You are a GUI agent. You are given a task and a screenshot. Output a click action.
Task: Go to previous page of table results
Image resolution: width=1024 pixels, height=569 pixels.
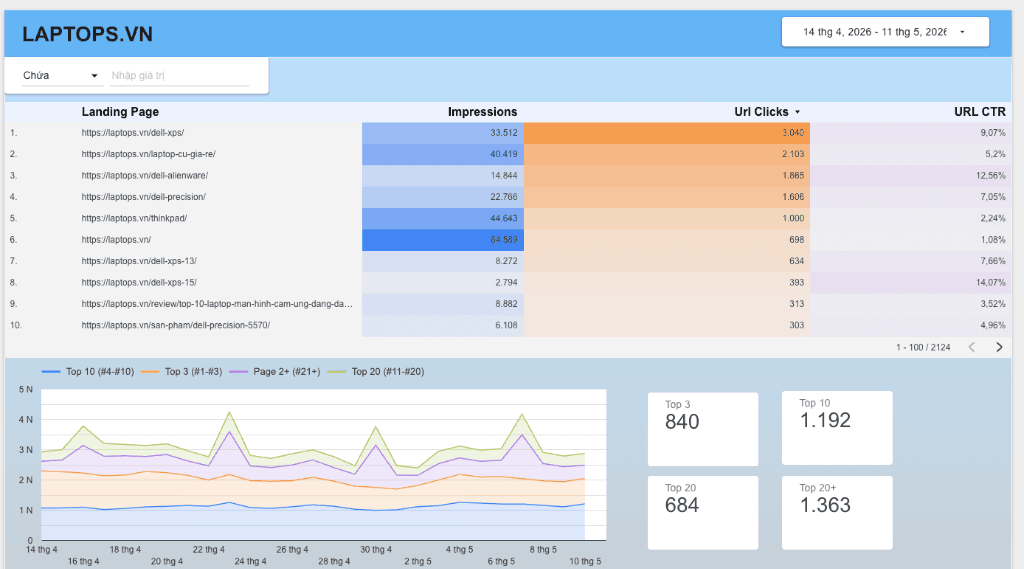pyautogui.click(x=972, y=347)
